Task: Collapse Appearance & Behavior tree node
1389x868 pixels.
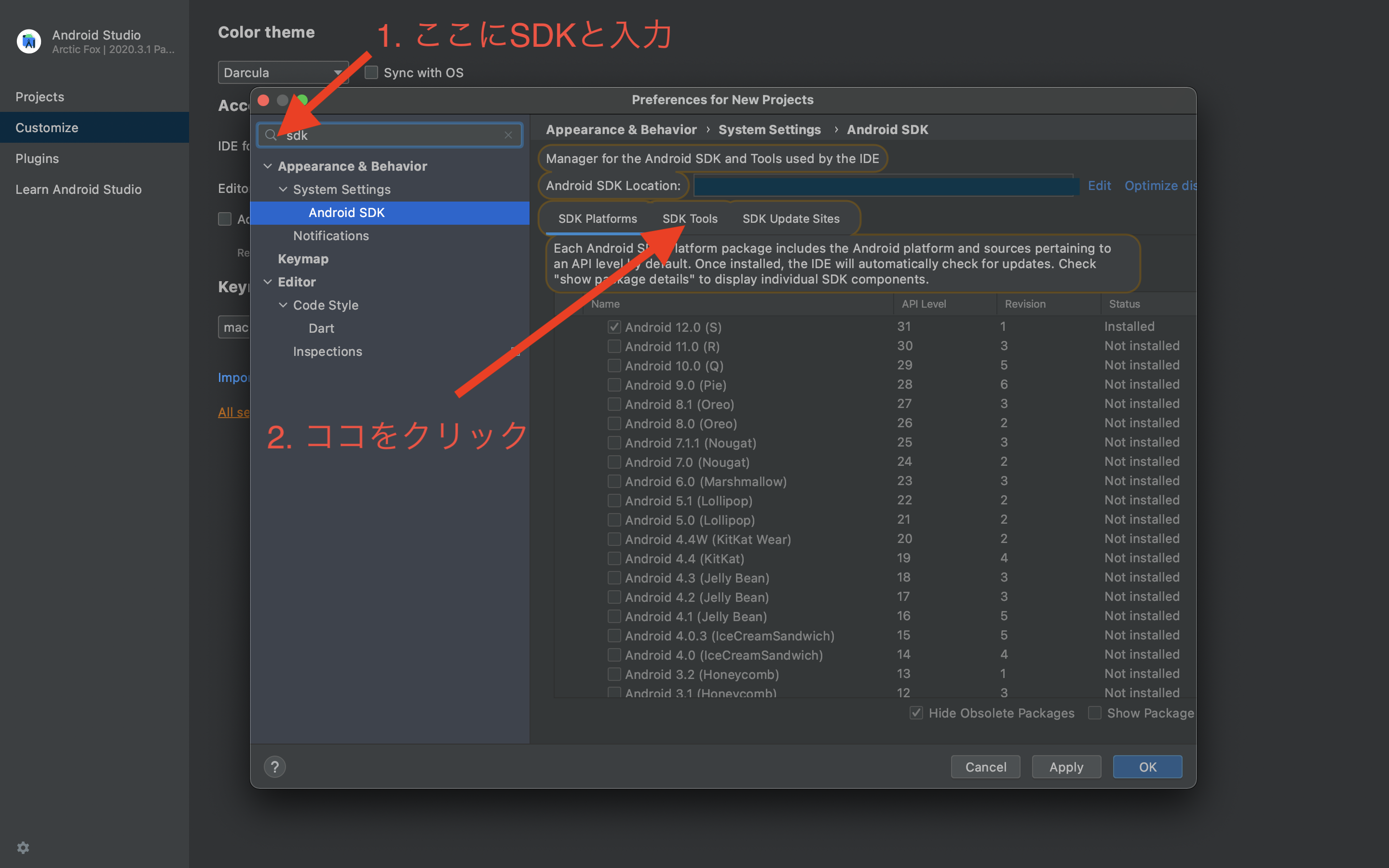Action: 268,166
